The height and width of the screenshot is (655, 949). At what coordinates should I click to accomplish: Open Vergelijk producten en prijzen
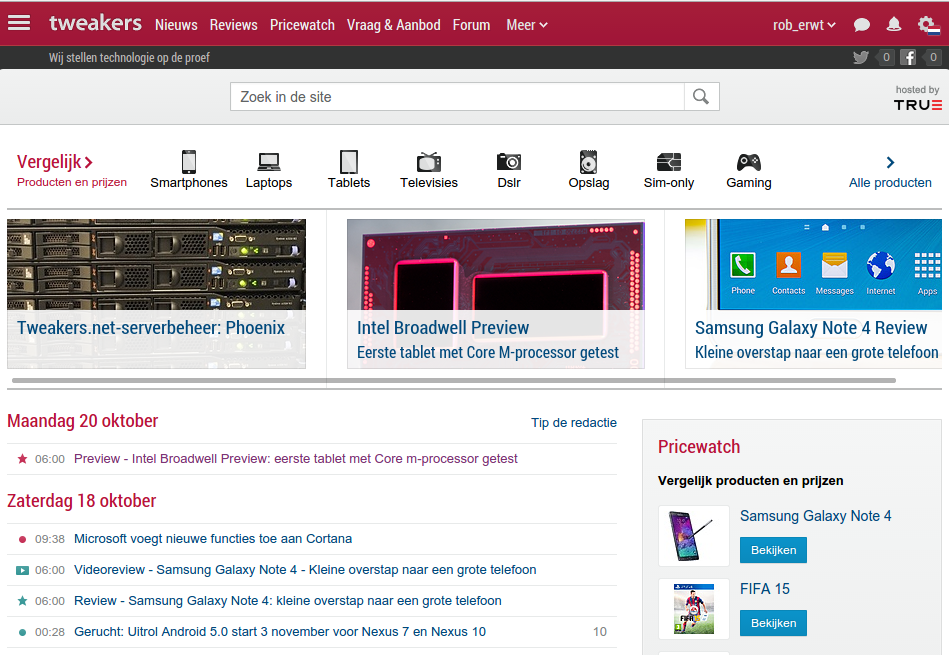pyautogui.click(x=71, y=170)
